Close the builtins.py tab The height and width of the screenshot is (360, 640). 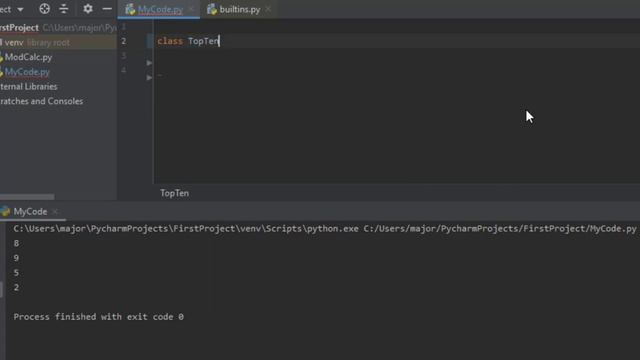pyautogui.click(x=268, y=9)
